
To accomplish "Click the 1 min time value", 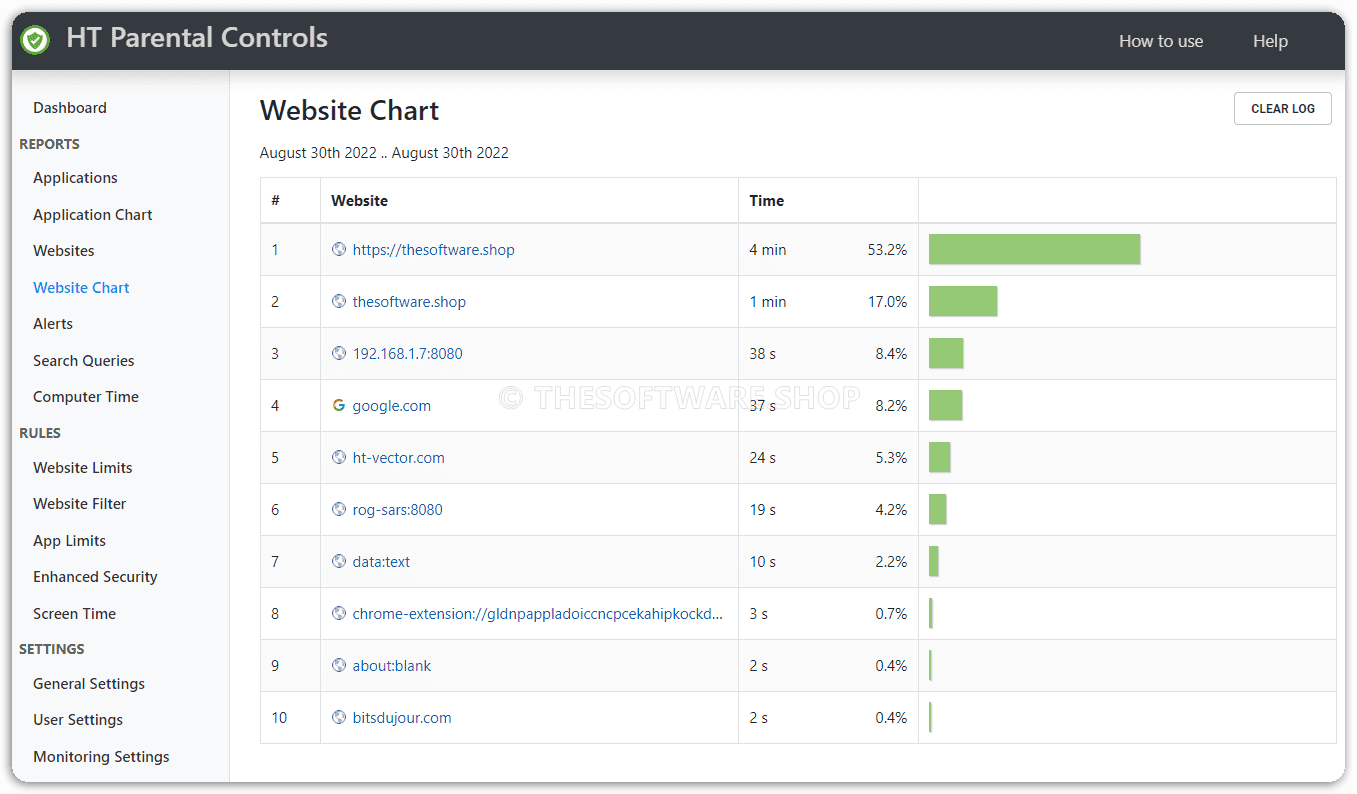I will 768,302.
